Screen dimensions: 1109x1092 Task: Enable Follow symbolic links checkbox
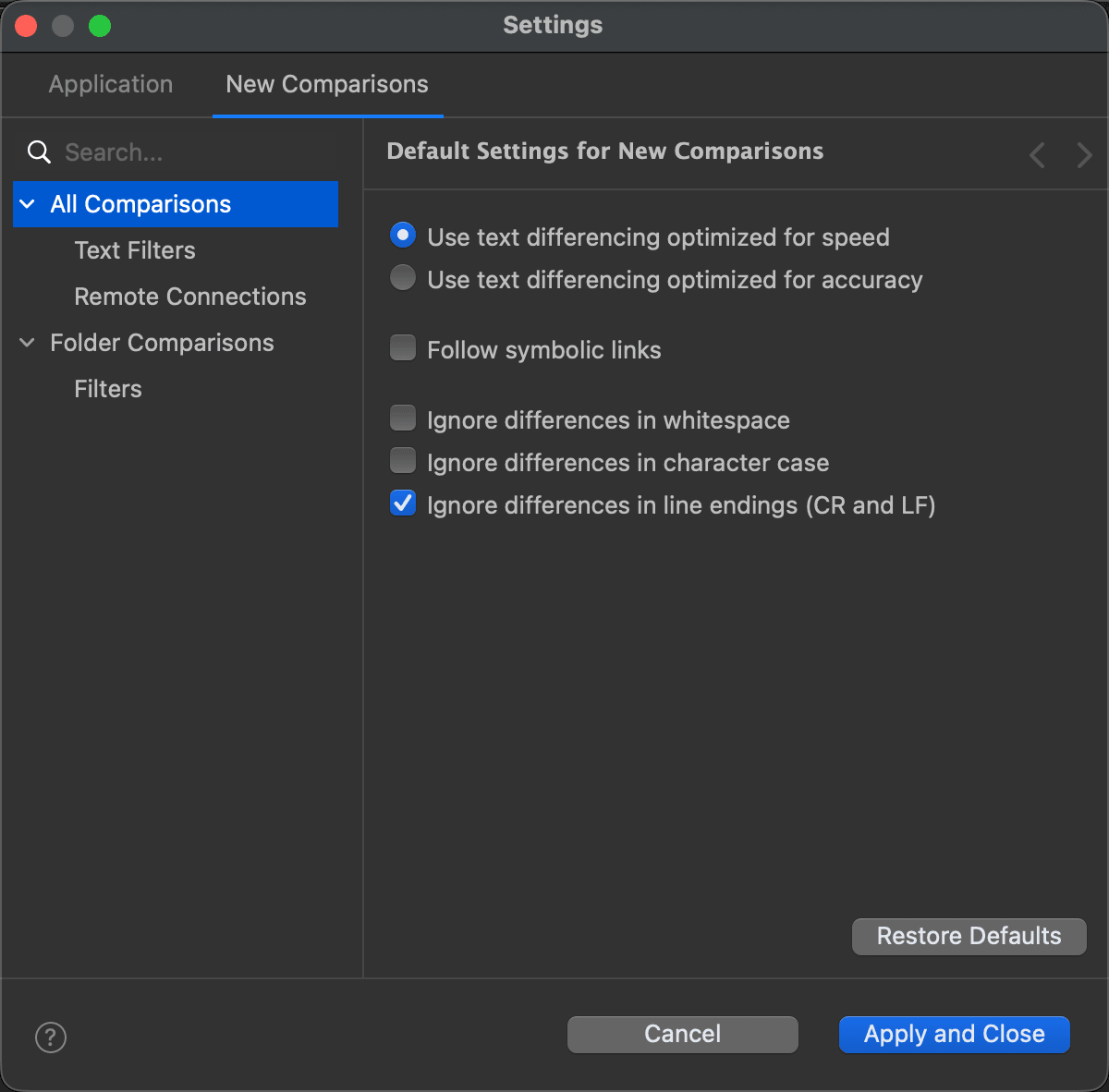403,348
